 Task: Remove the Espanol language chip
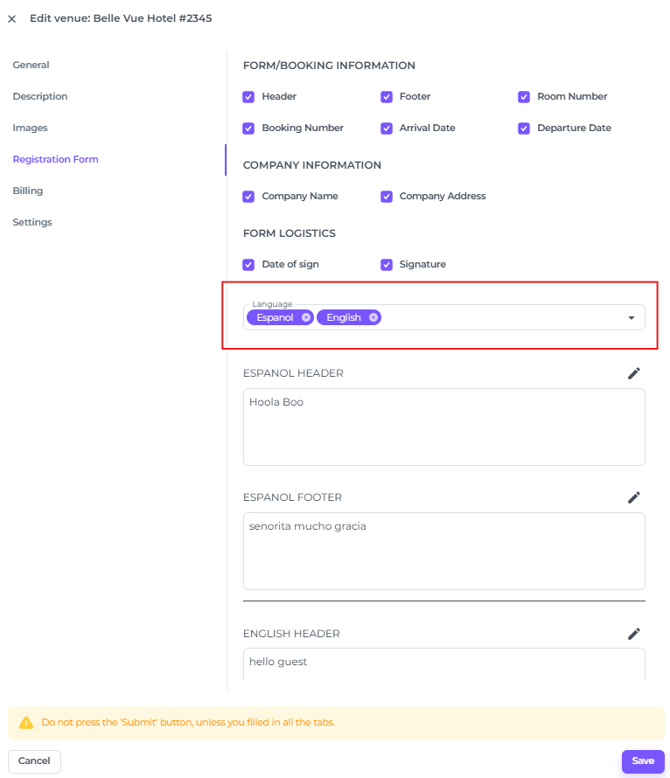click(x=306, y=317)
